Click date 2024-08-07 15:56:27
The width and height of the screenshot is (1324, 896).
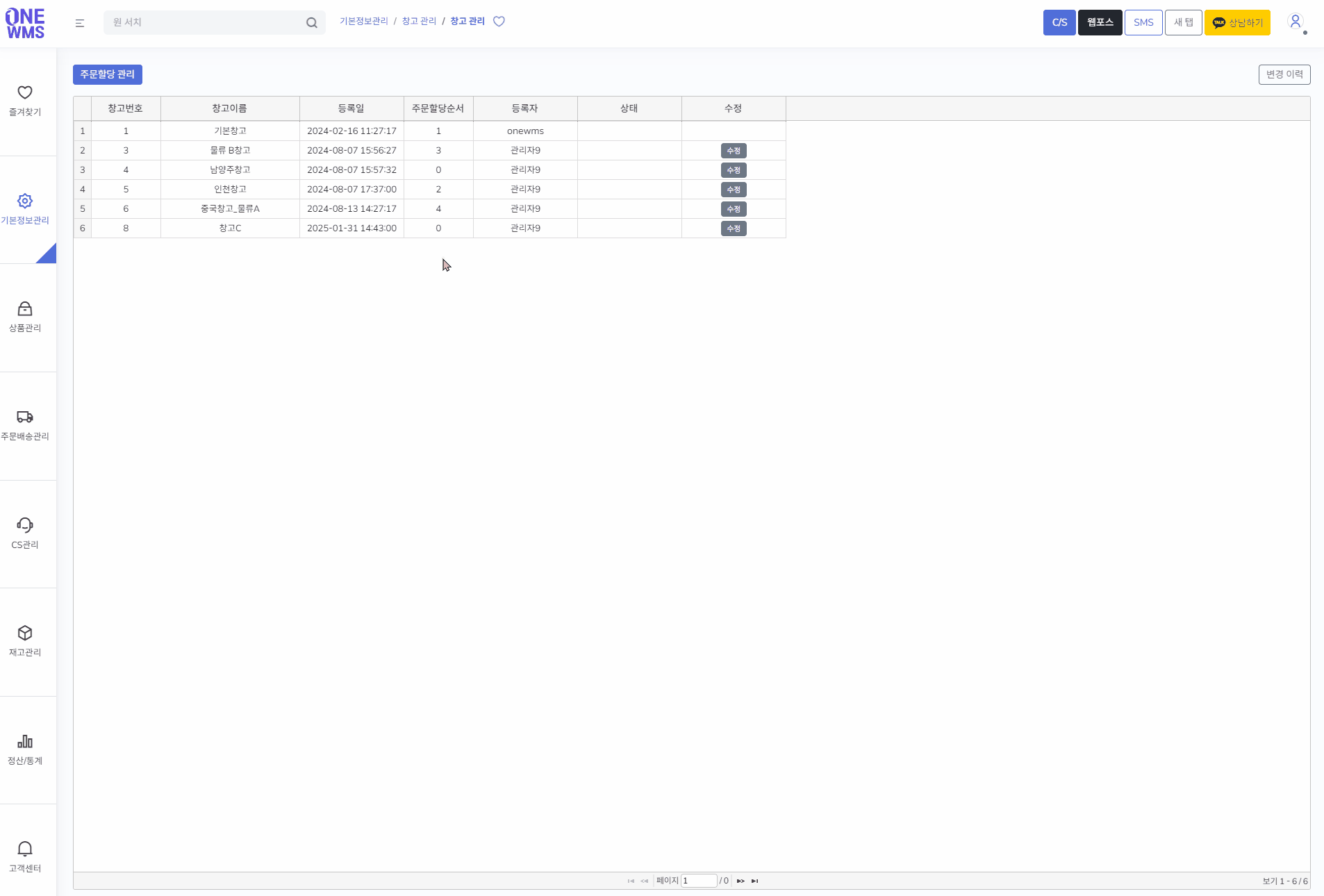[x=351, y=151]
